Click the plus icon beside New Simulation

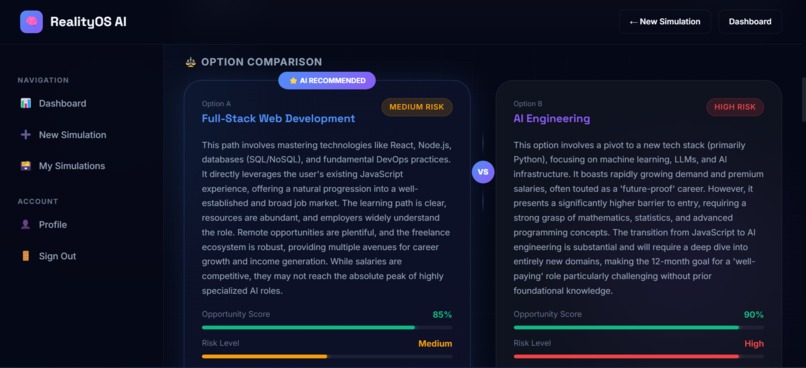[26, 135]
